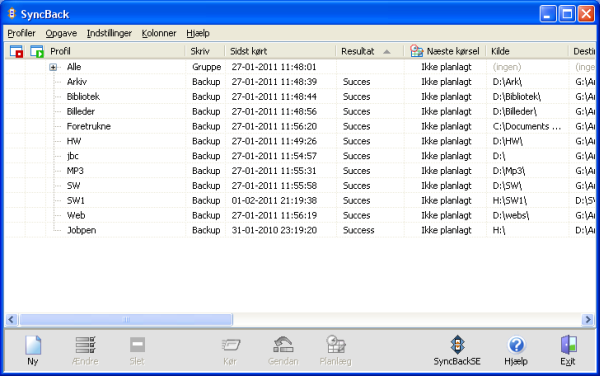Screen dimensions: 600x376
Task: Select the jbc profile
Action: click(73, 156)
